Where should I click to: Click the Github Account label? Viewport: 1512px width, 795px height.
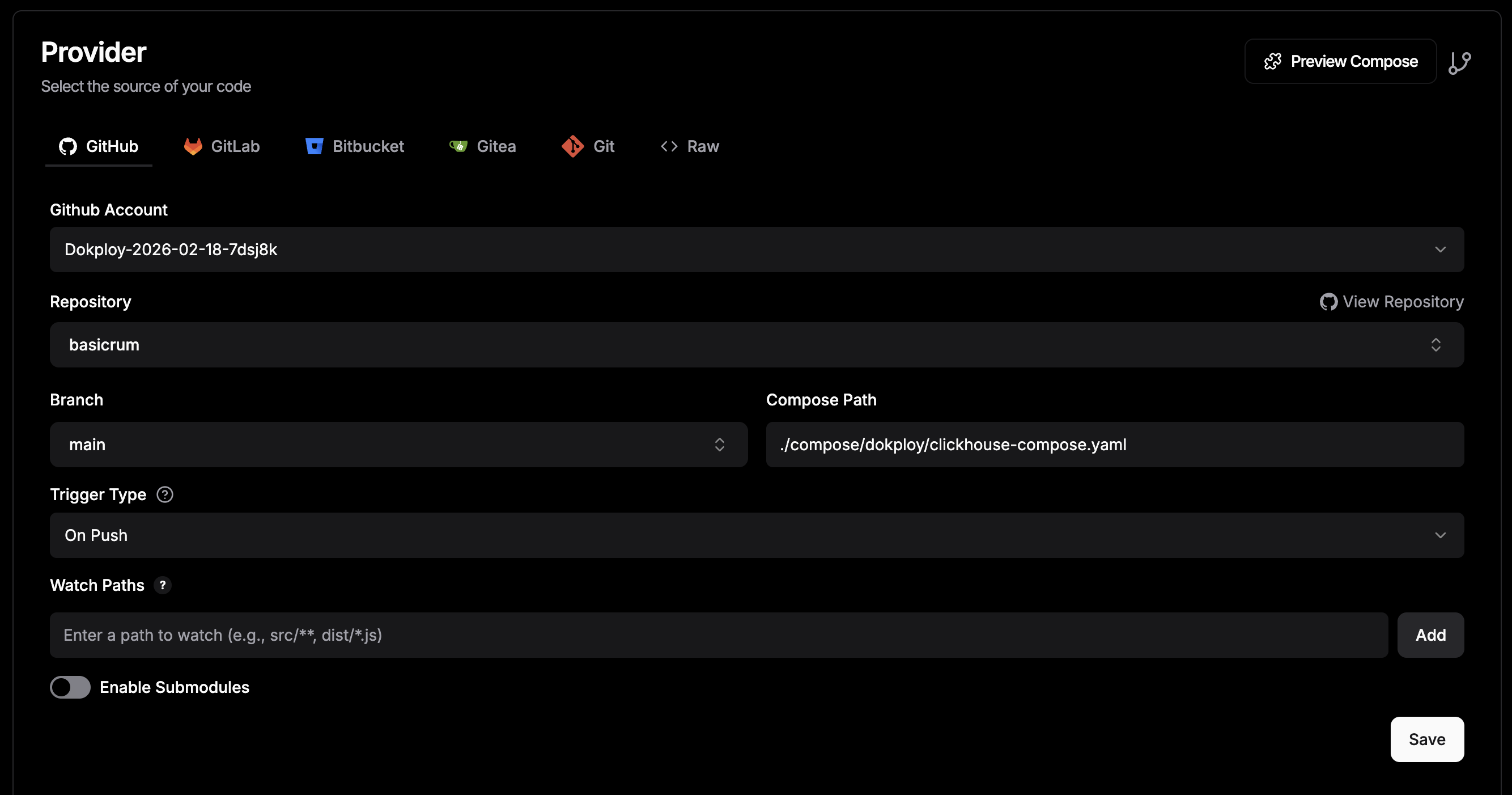109,210
